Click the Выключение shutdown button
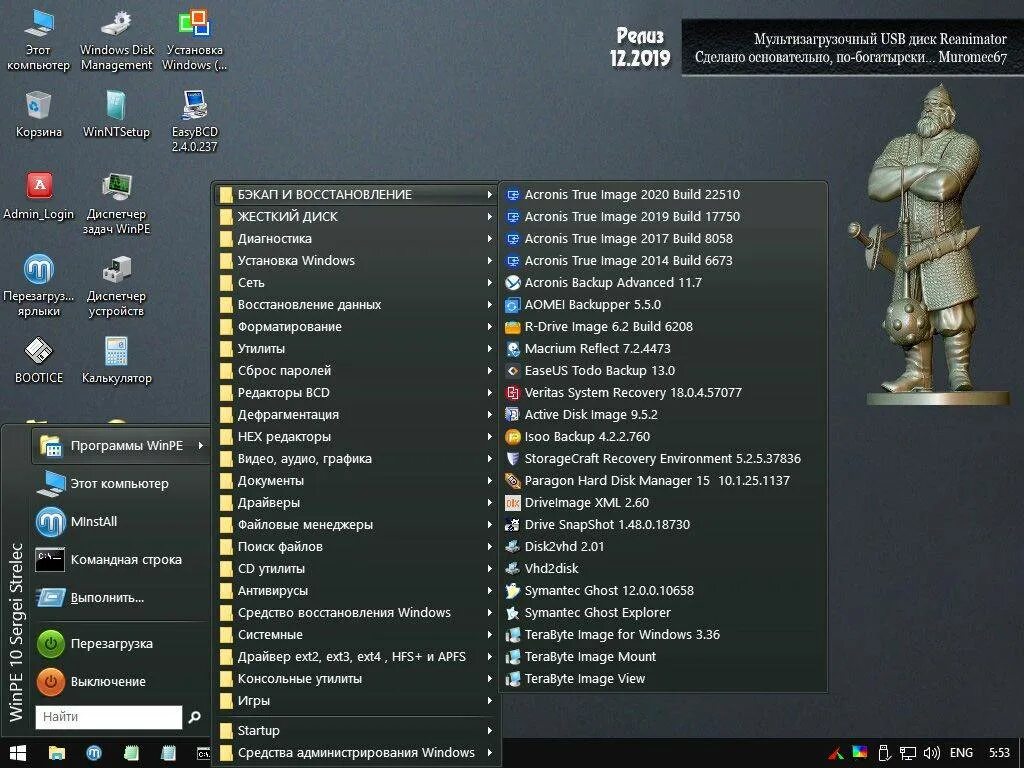1024x768 pixels. click(x=121, y=682)
